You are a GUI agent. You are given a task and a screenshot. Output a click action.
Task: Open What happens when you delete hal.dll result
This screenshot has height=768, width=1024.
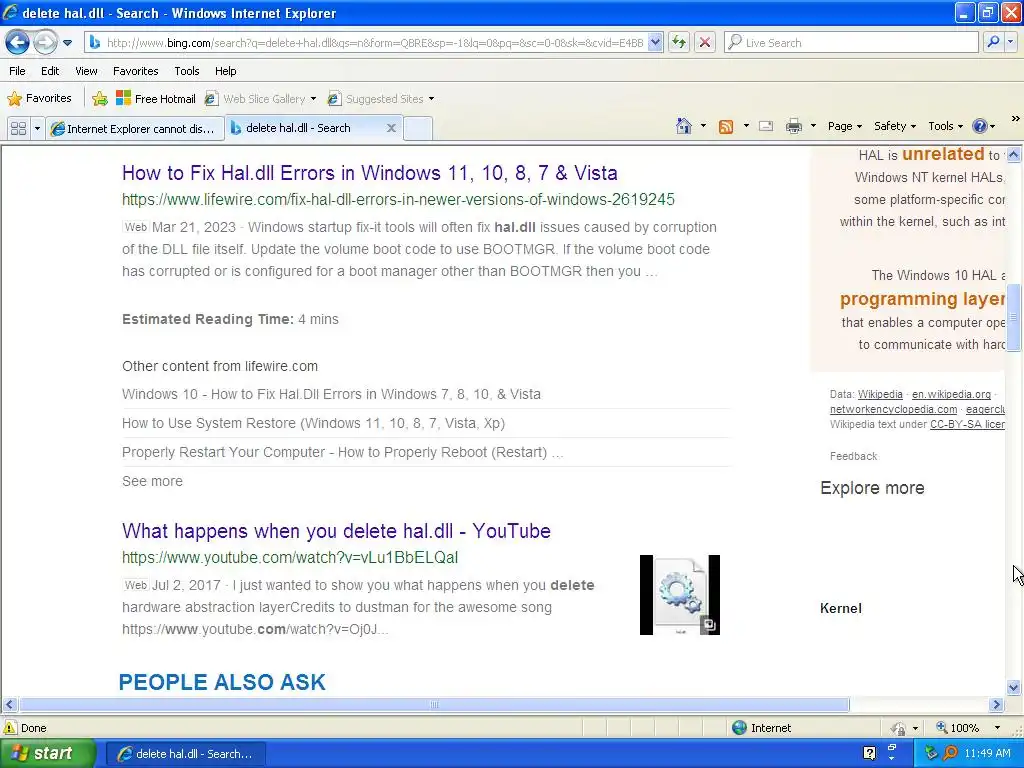(336, 531)
